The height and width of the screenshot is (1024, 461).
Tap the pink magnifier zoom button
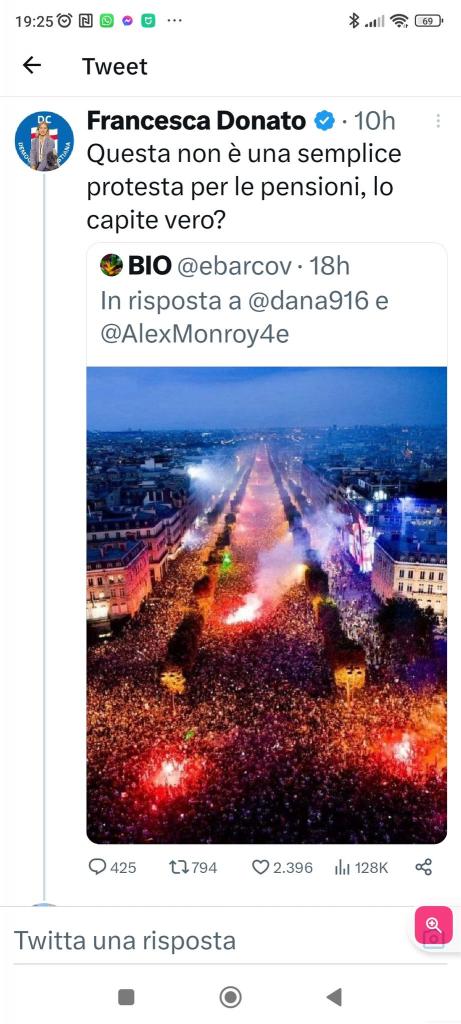click(434, 925)
